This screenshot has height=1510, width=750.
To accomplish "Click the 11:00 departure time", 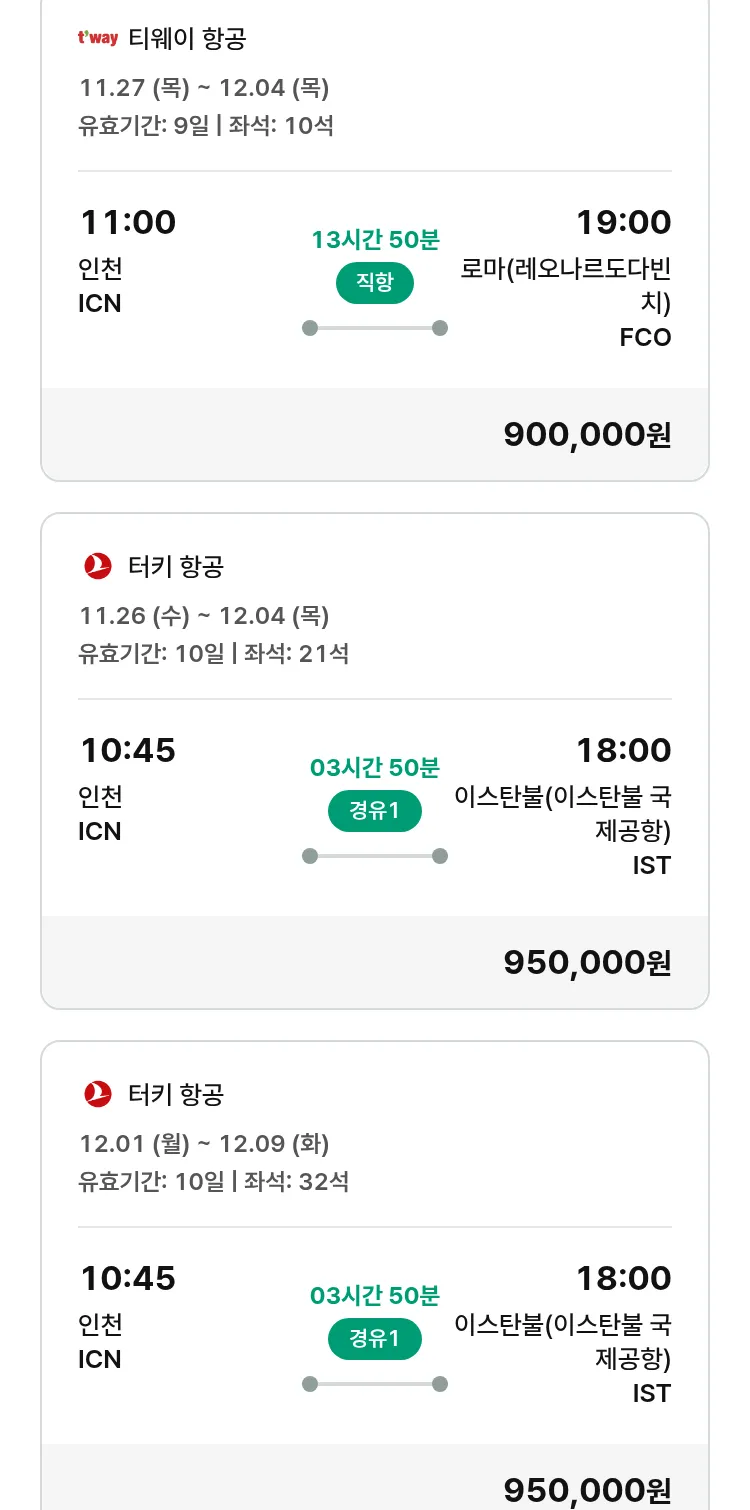I will [x=127, y=222].
